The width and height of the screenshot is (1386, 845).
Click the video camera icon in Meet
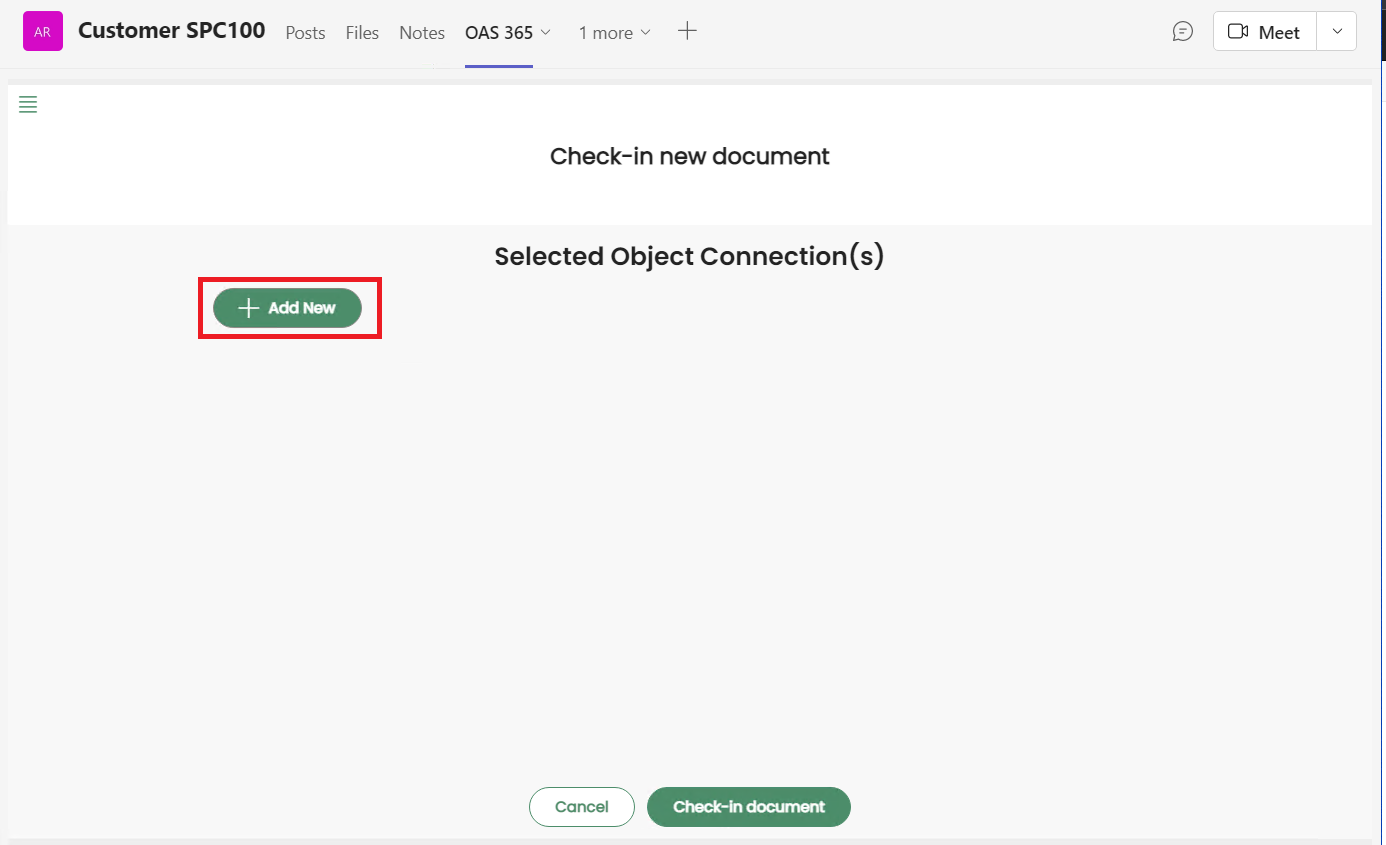(1238, 32)
